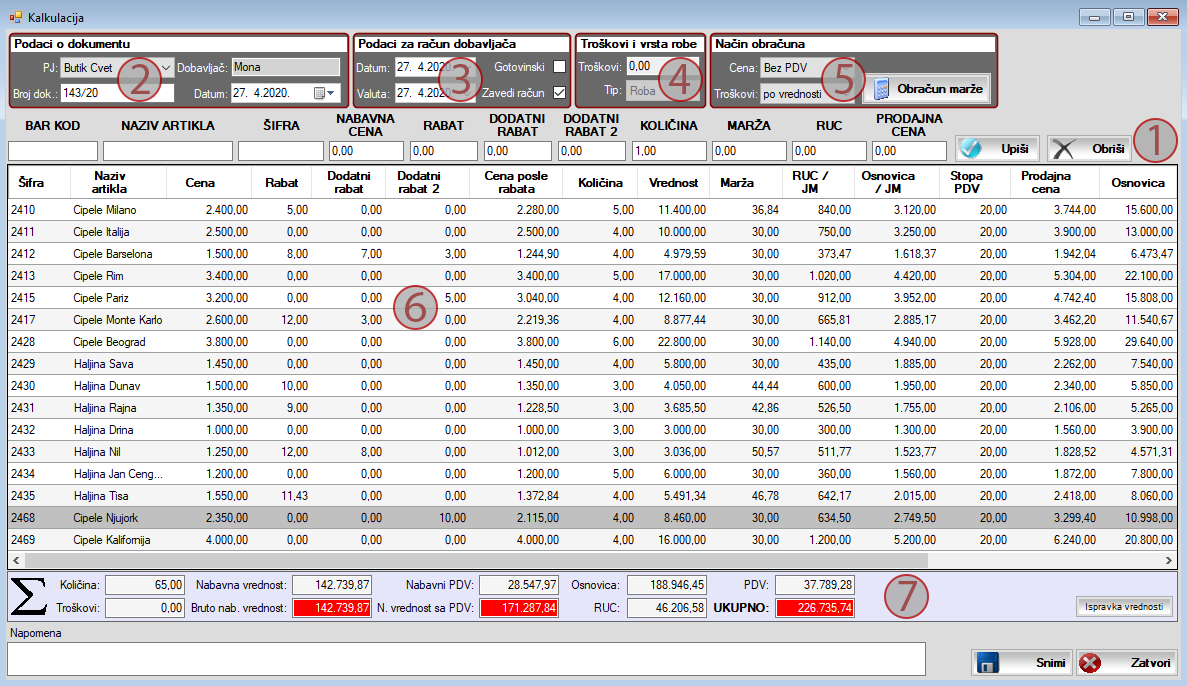This screenshot has width=1187, height=686.
Task: Click the N. vrednost sa PDV value 171.287,84
Action: click(x=519, y=608)
